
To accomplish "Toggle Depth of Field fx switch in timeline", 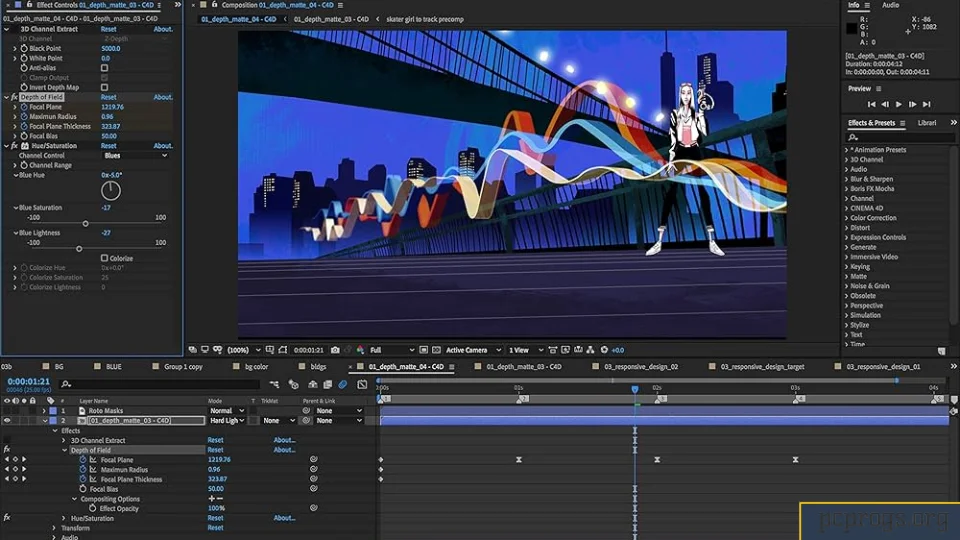I will tap(7, 450).
